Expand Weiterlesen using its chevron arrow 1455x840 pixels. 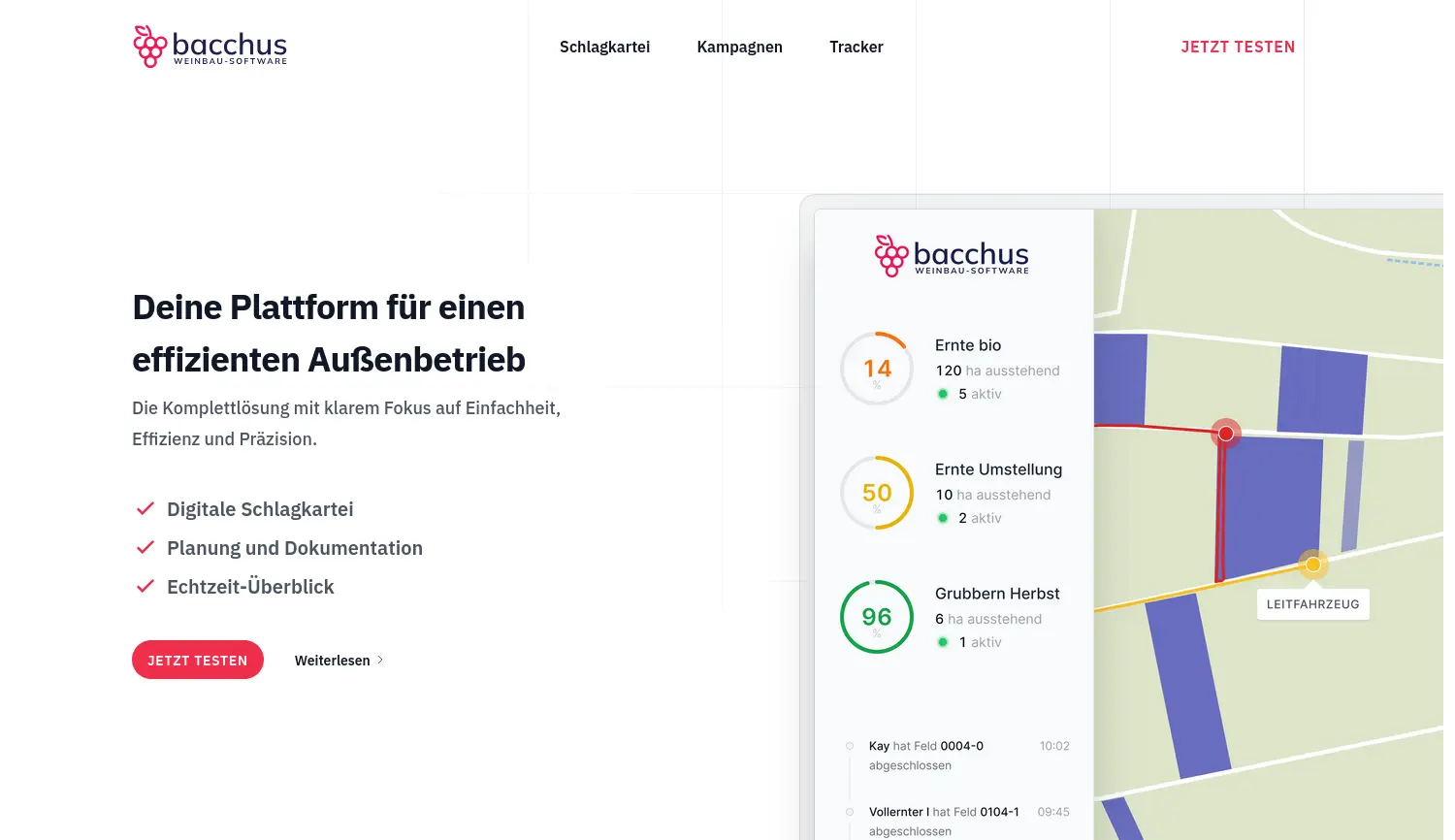tap(379, 660)
